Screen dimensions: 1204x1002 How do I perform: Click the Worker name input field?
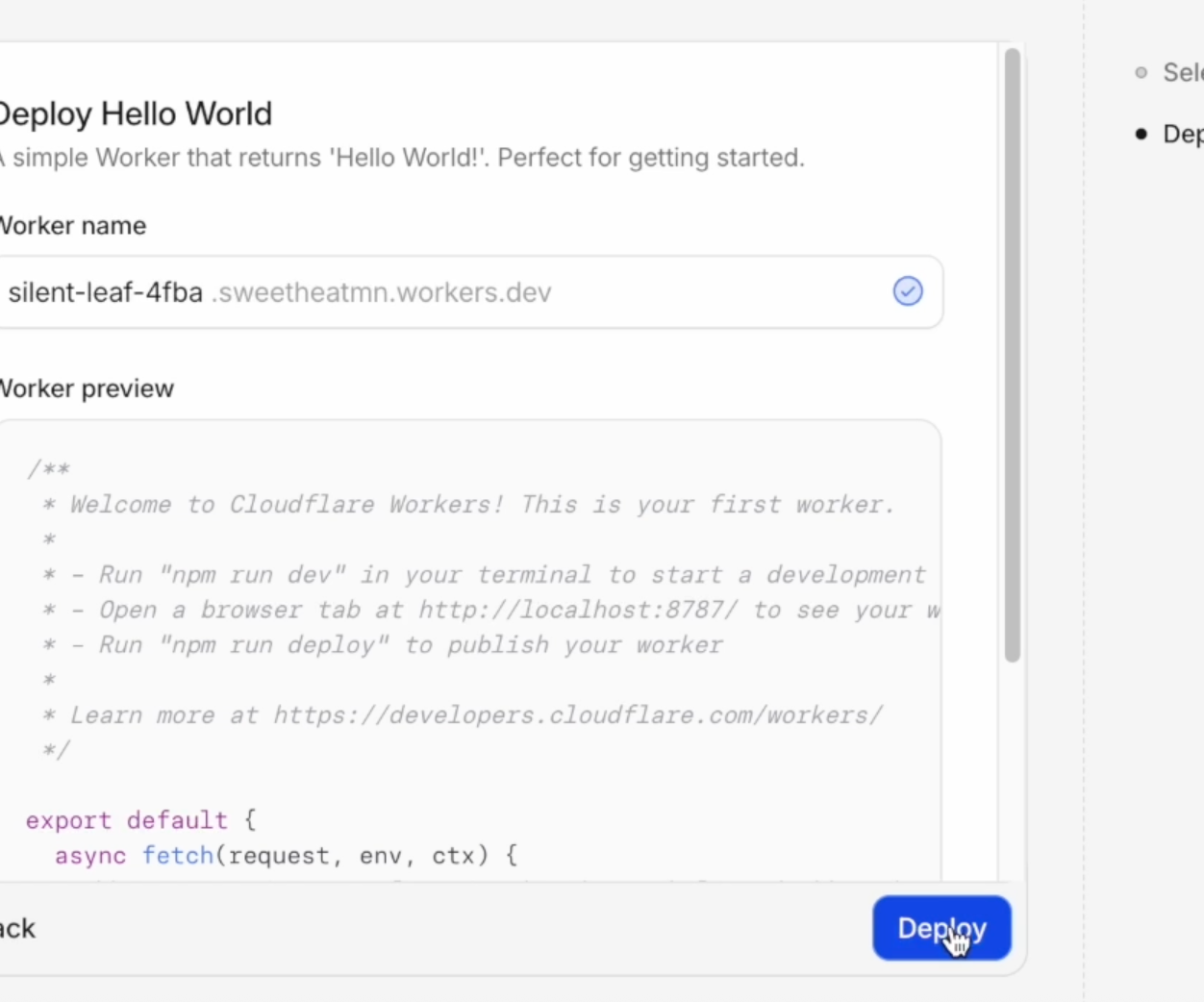(x=470, y=292)
